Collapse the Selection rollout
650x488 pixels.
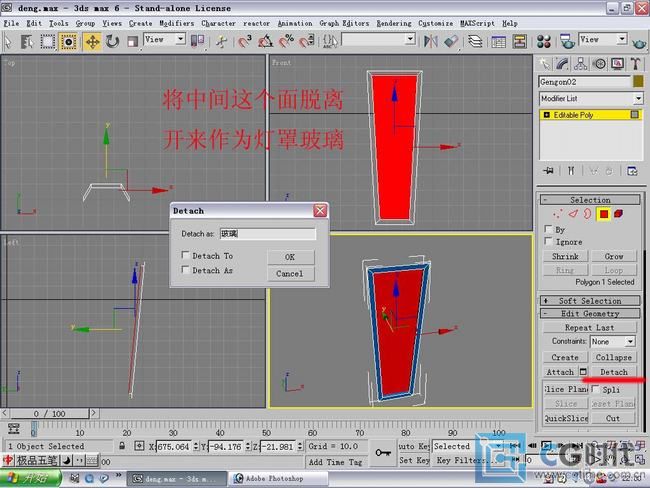pyautogui.click(x=590, y=200)
